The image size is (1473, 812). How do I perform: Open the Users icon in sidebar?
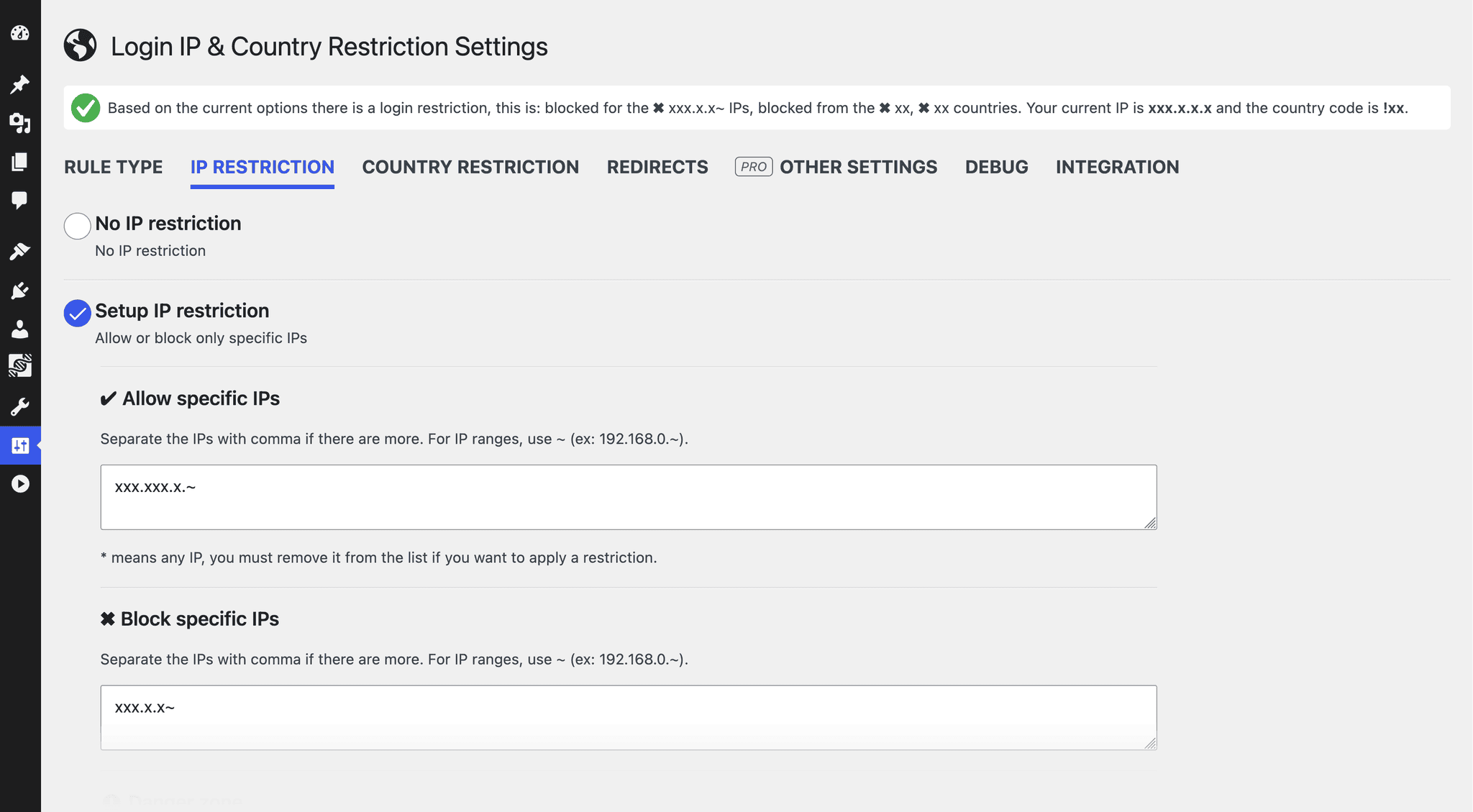tap(20, 329)
